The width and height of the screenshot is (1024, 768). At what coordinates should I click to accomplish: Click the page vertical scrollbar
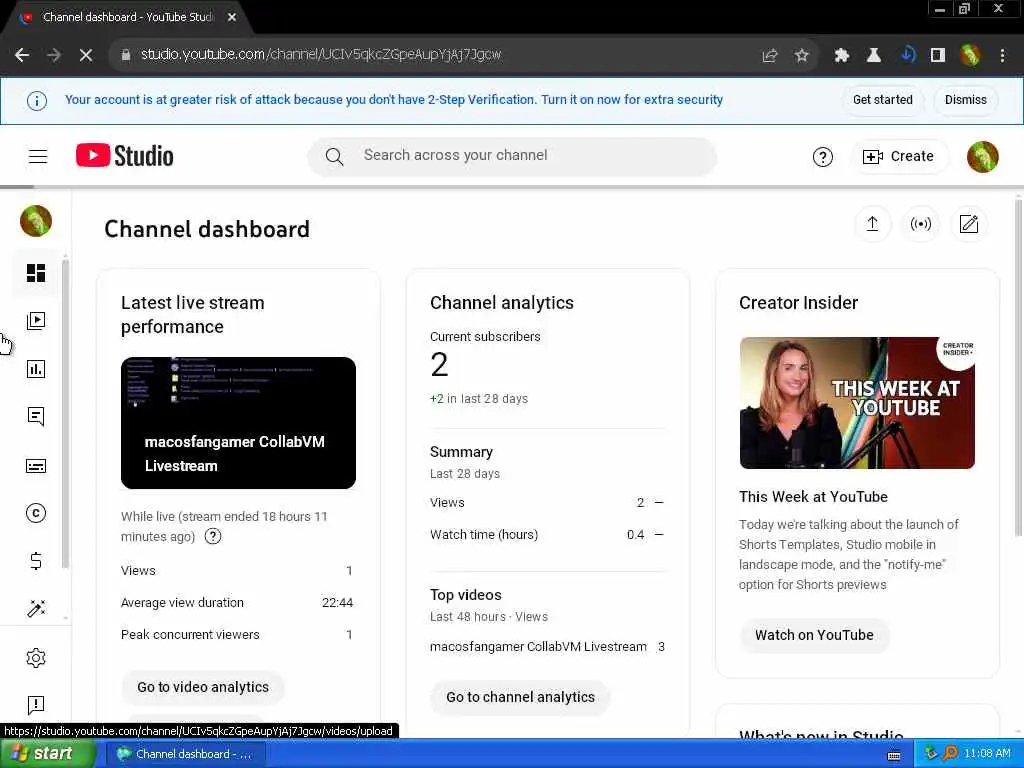coord(1019,368)
